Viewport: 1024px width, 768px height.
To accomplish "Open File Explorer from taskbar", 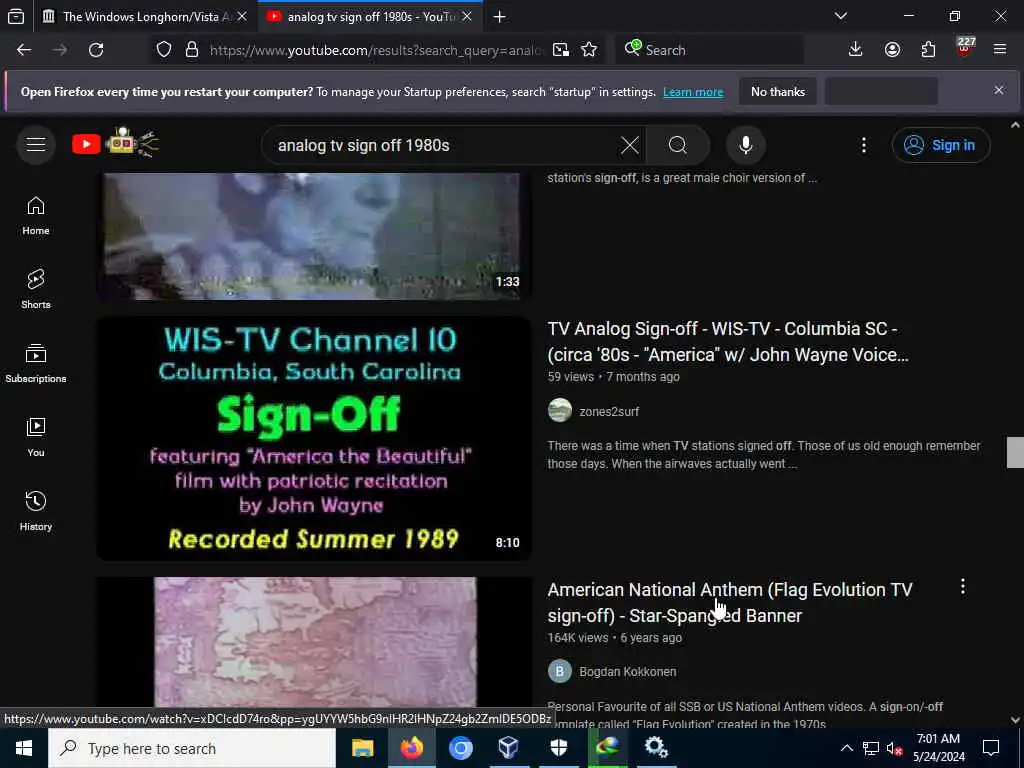I will point(362,748).
